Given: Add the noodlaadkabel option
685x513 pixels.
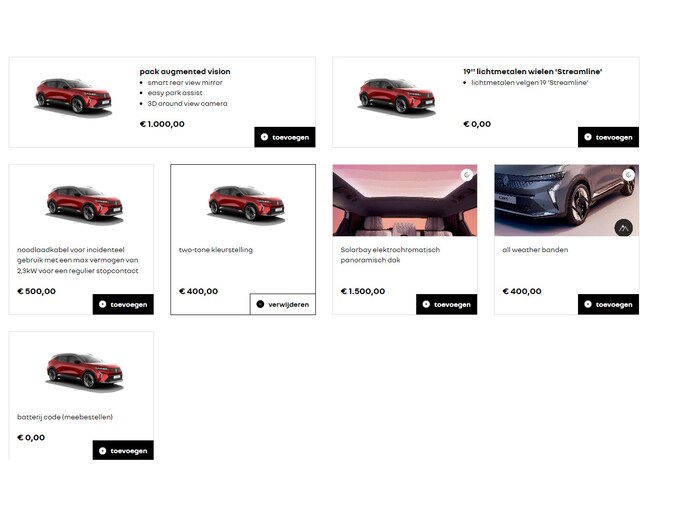Looking at the screenshot, I should pyautogui.click(x=123, y=304).
